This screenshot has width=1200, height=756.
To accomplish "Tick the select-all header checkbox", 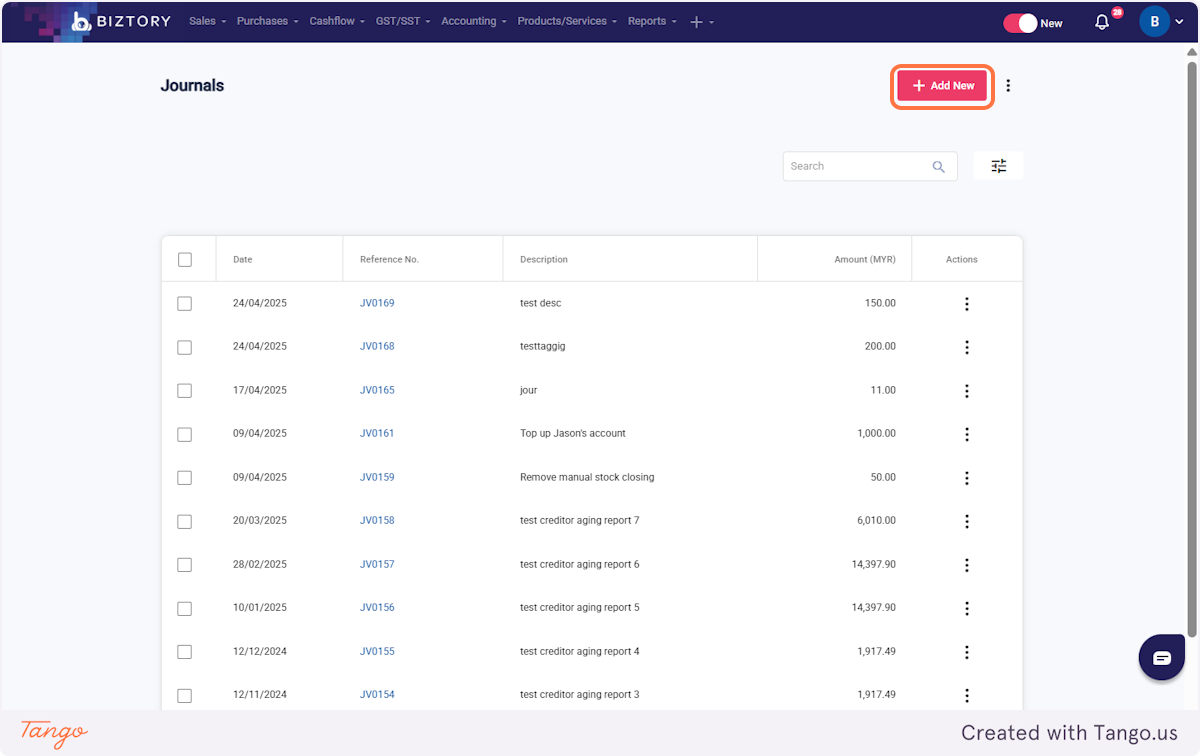I will (x=185, y=260).
